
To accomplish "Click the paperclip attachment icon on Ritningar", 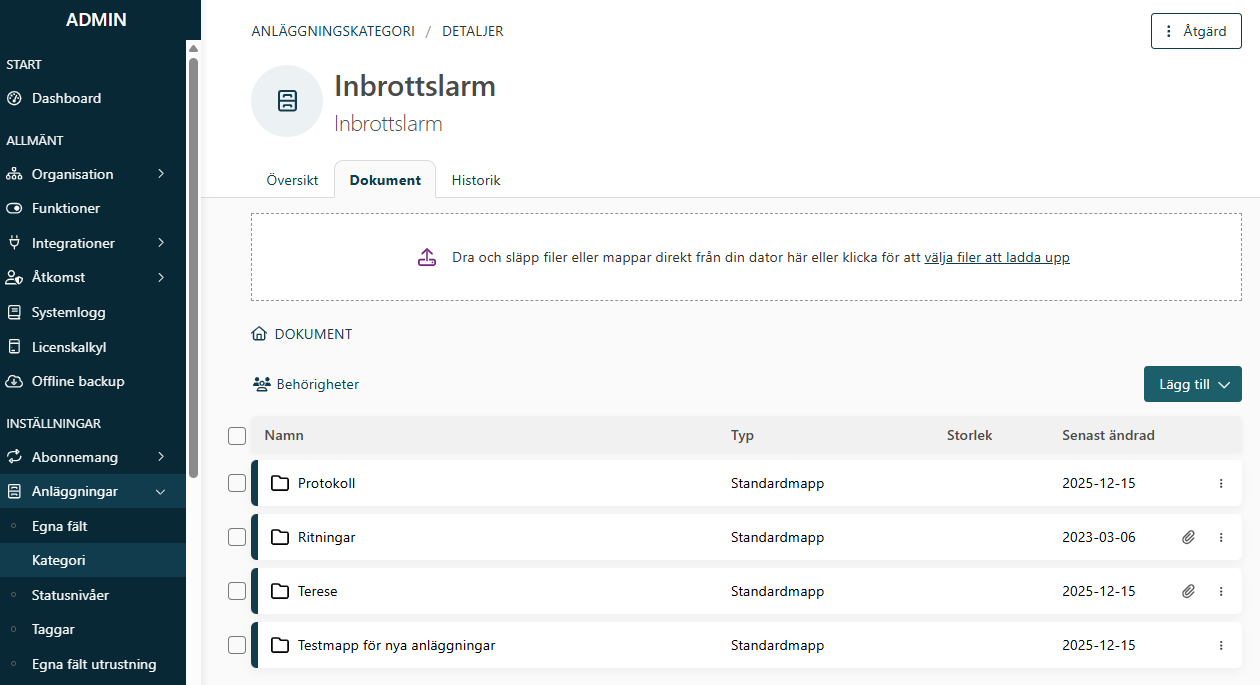I will point(1188,537).
